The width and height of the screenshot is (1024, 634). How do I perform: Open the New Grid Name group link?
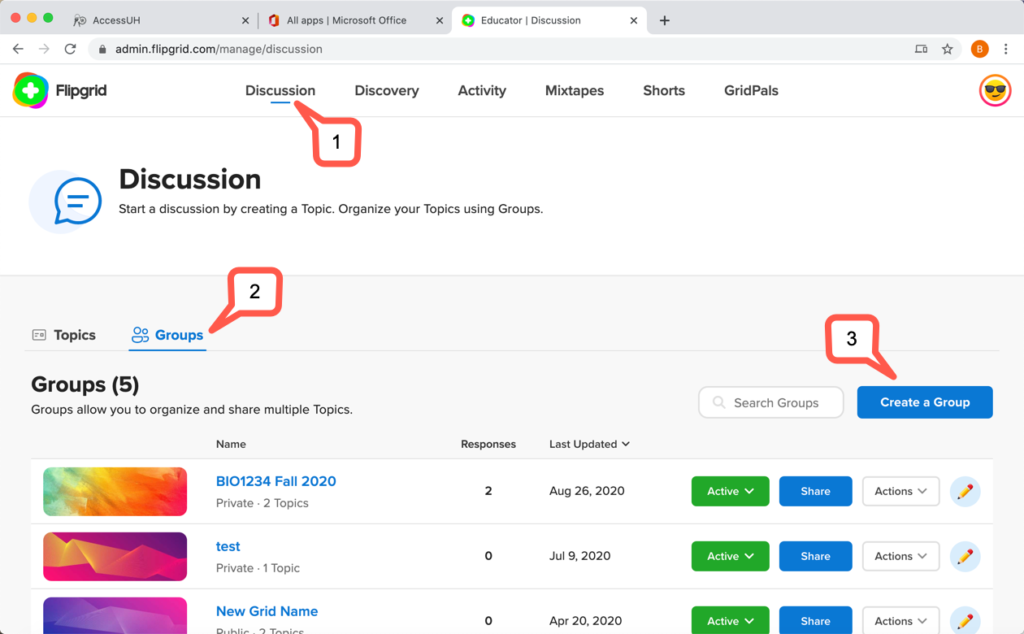pos(266,611)
